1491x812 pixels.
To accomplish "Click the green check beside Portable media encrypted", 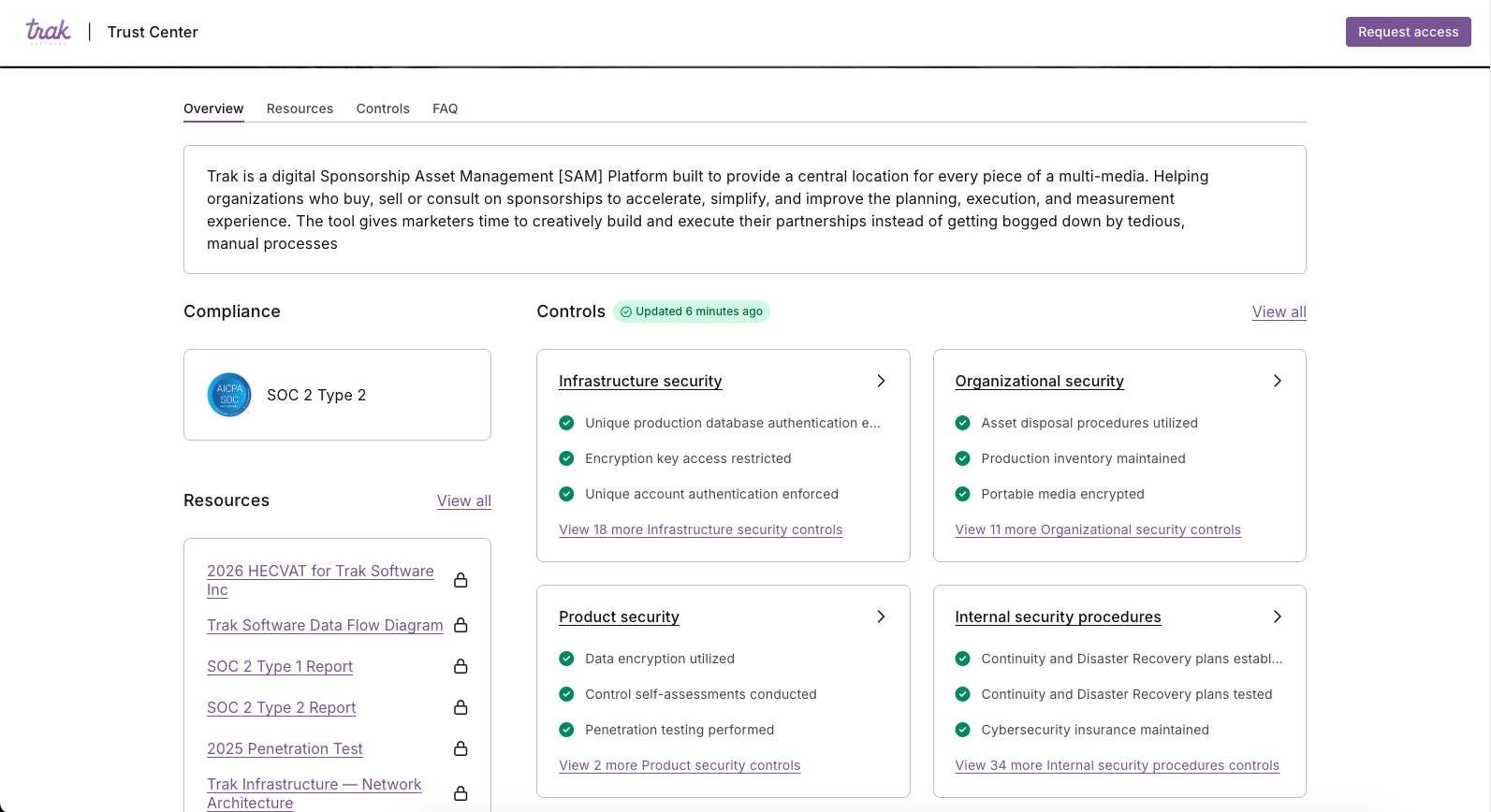I will point(962,494).
